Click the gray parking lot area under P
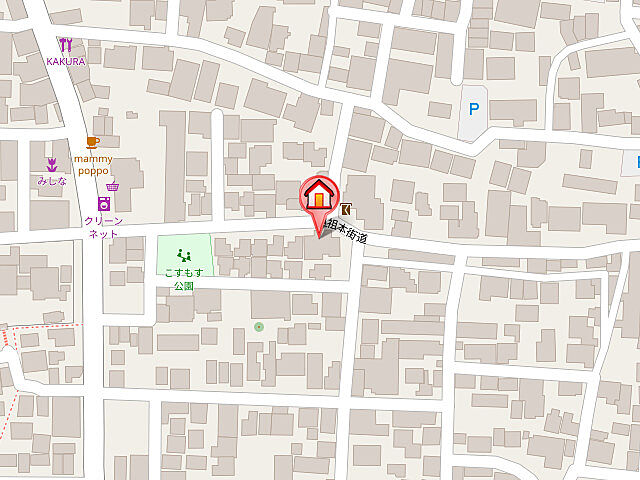640x480 pixels. coord(473,113)
